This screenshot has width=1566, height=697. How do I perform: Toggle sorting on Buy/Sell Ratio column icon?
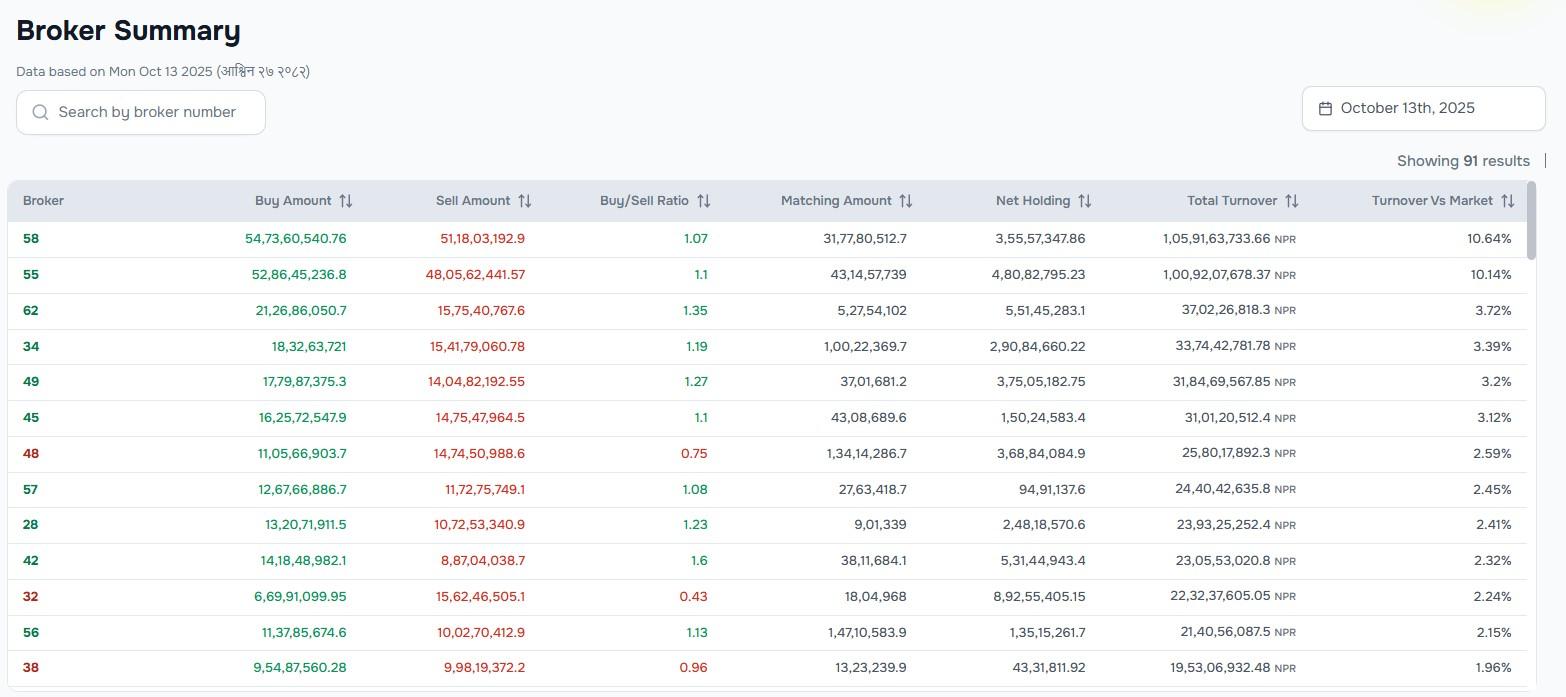[x=704, y=201]
